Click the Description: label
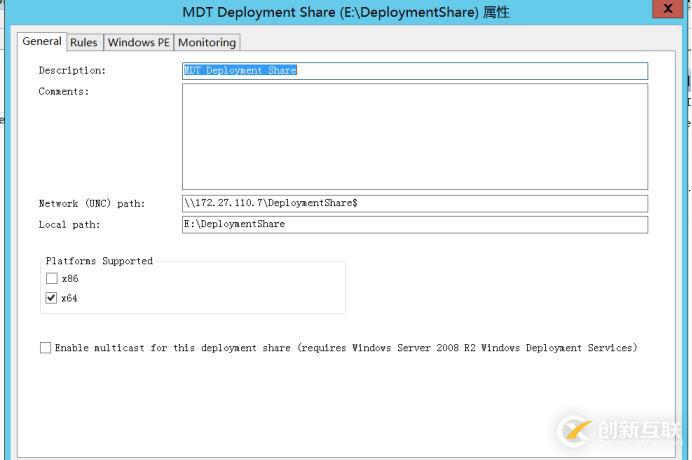Image resolution: width=692 pixels, height=460 pixels. pyautogui.click(x=72, y=71)
